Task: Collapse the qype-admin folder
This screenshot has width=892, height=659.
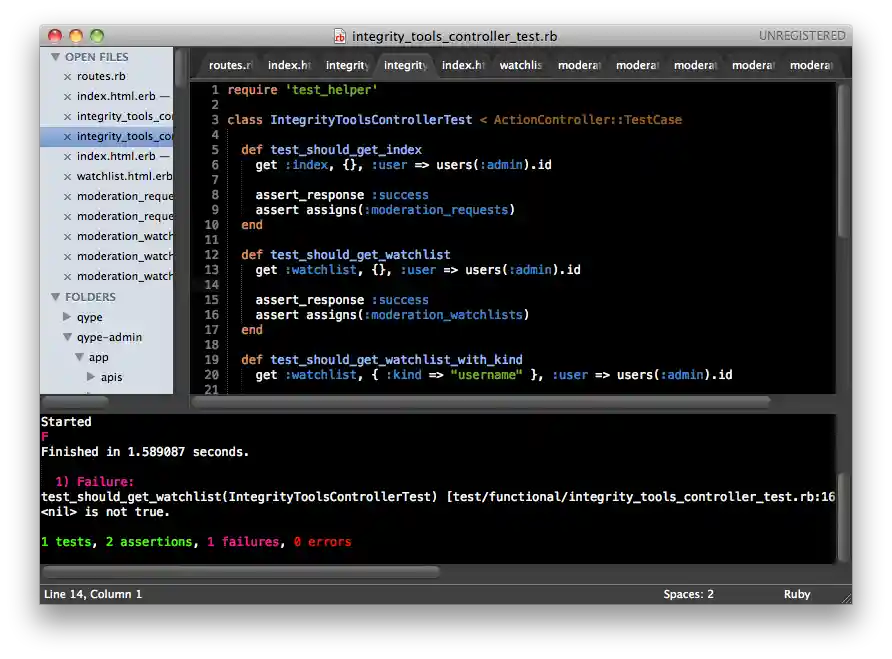Action: tap(69, 337)
